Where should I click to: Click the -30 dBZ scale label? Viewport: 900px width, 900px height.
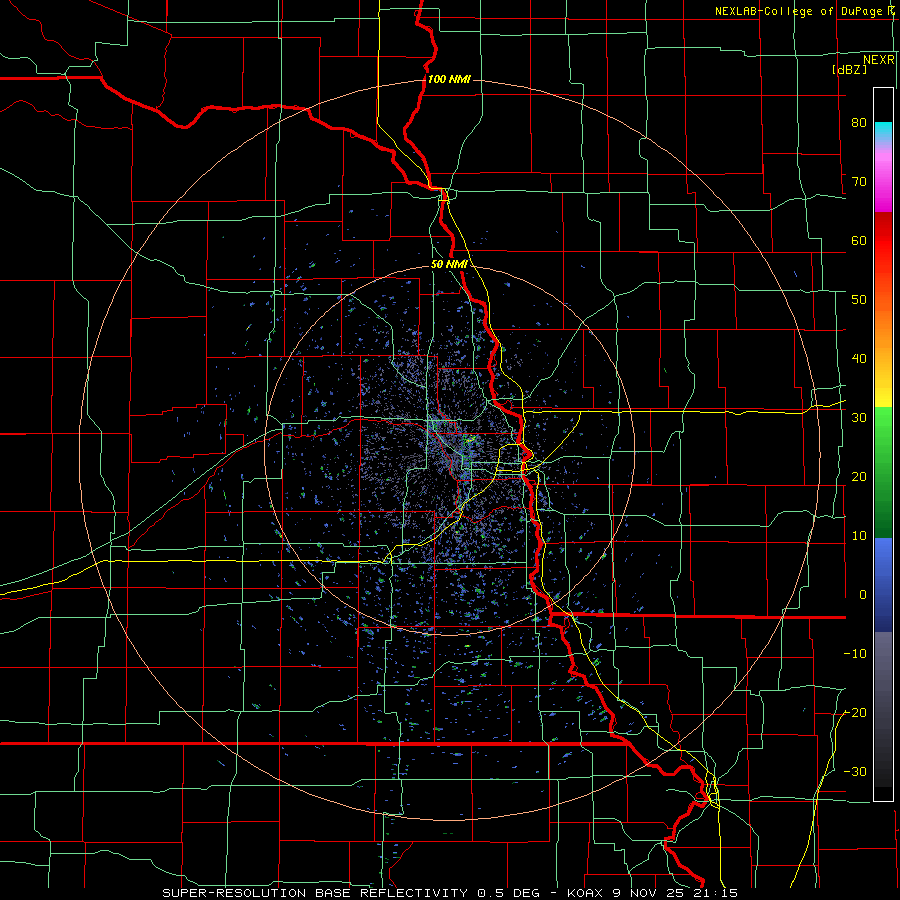coord(855,771)
